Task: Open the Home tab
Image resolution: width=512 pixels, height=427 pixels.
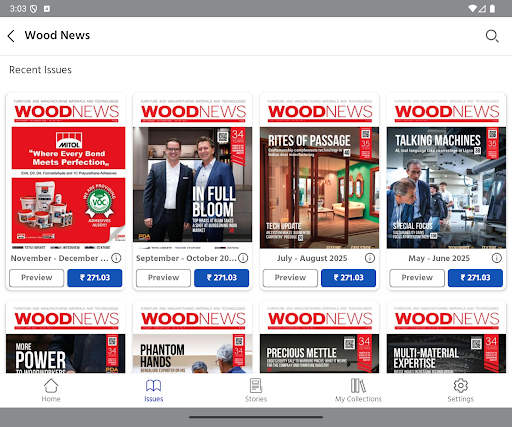Action: point(51,390)
